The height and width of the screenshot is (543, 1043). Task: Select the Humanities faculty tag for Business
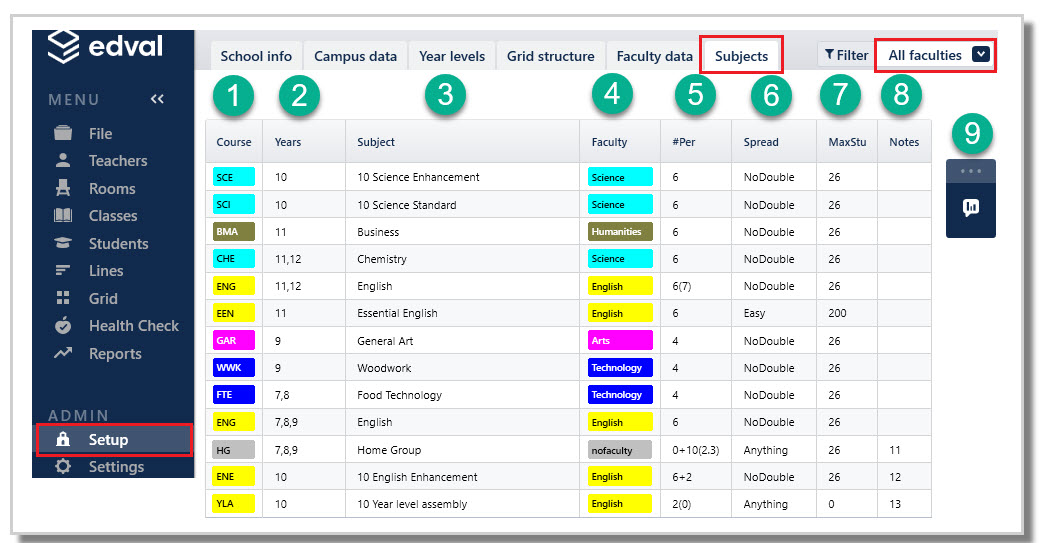[620, 232]
